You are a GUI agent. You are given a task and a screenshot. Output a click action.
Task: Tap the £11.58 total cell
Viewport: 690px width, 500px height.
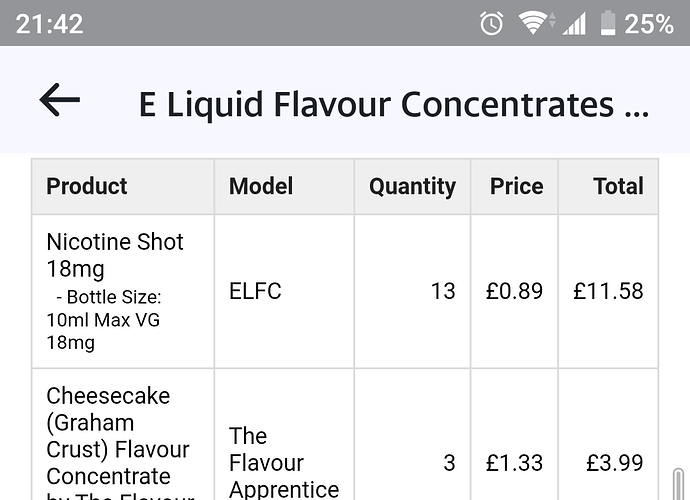pos(608,291)
